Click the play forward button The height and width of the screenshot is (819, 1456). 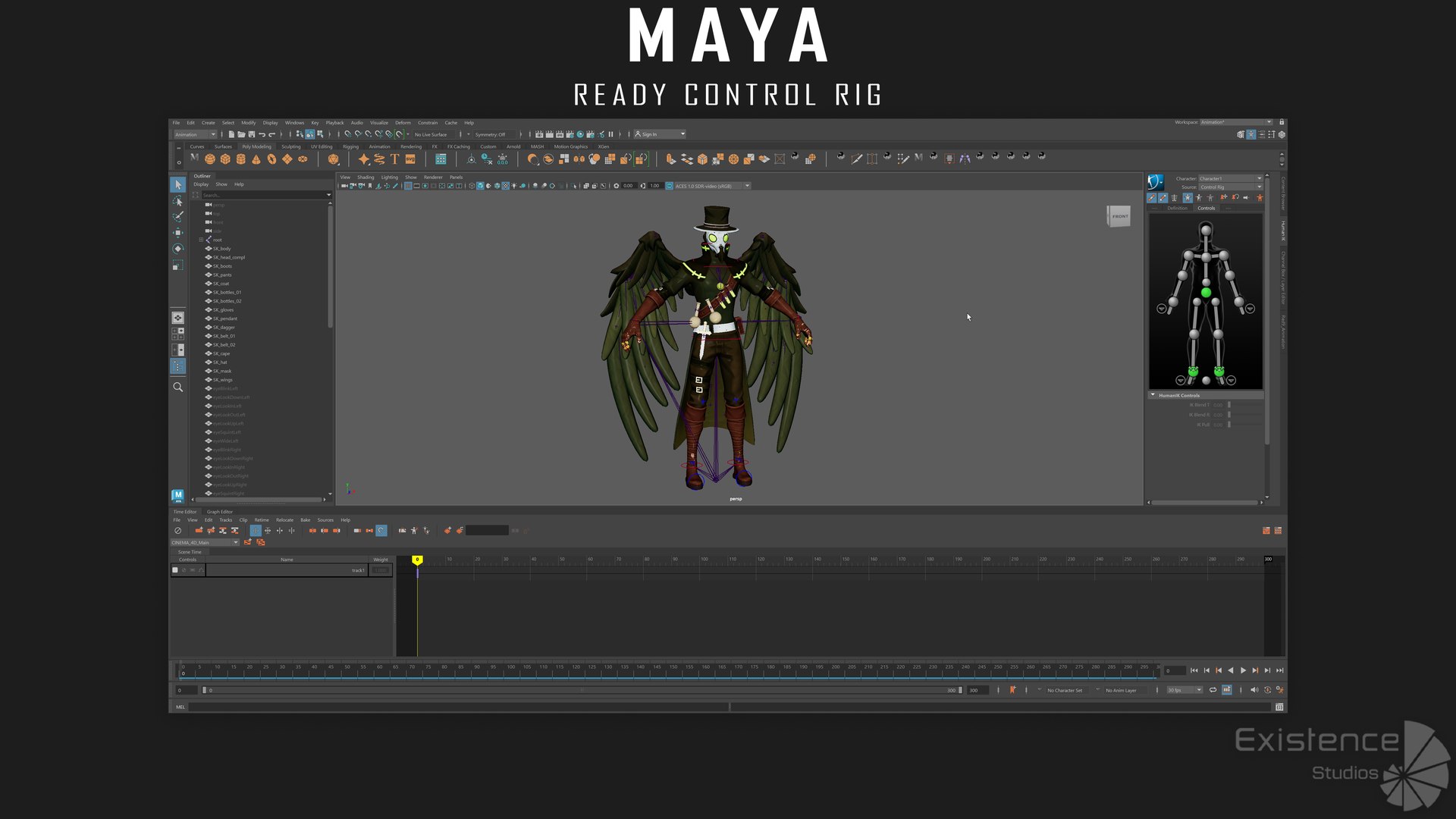pos(1243,670)
